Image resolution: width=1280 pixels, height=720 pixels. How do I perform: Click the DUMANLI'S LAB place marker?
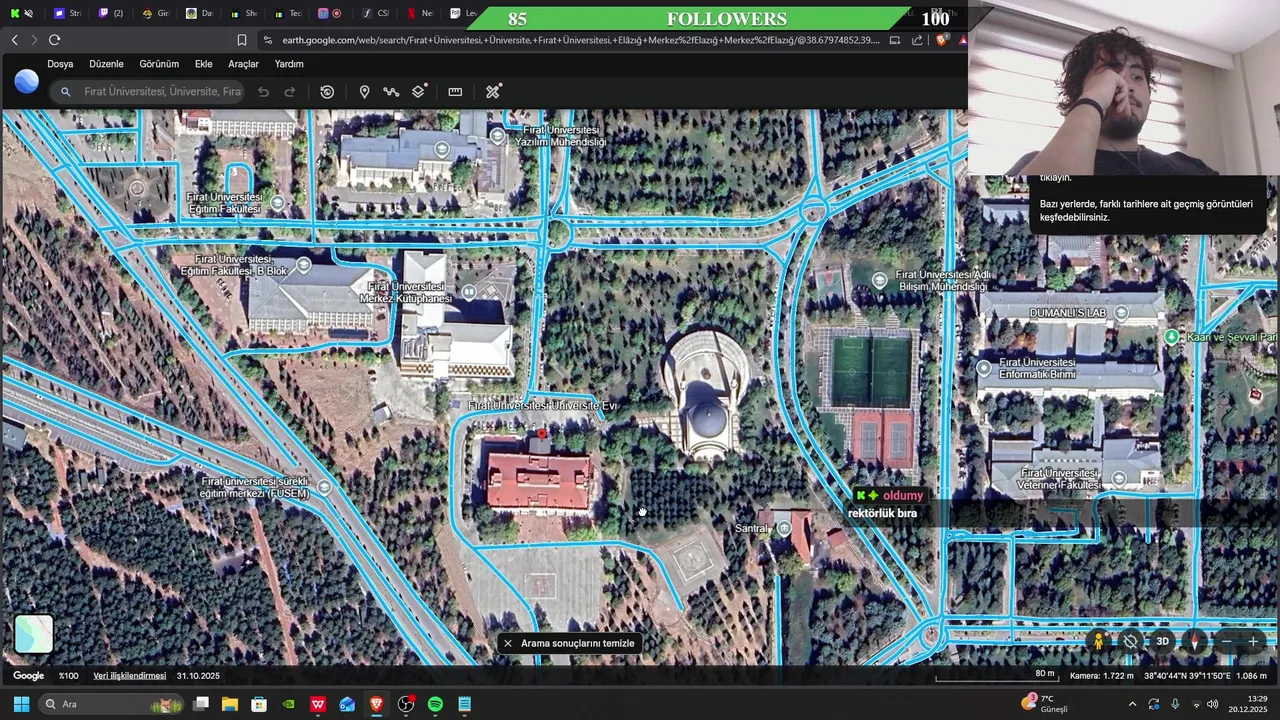(1121, 313)
